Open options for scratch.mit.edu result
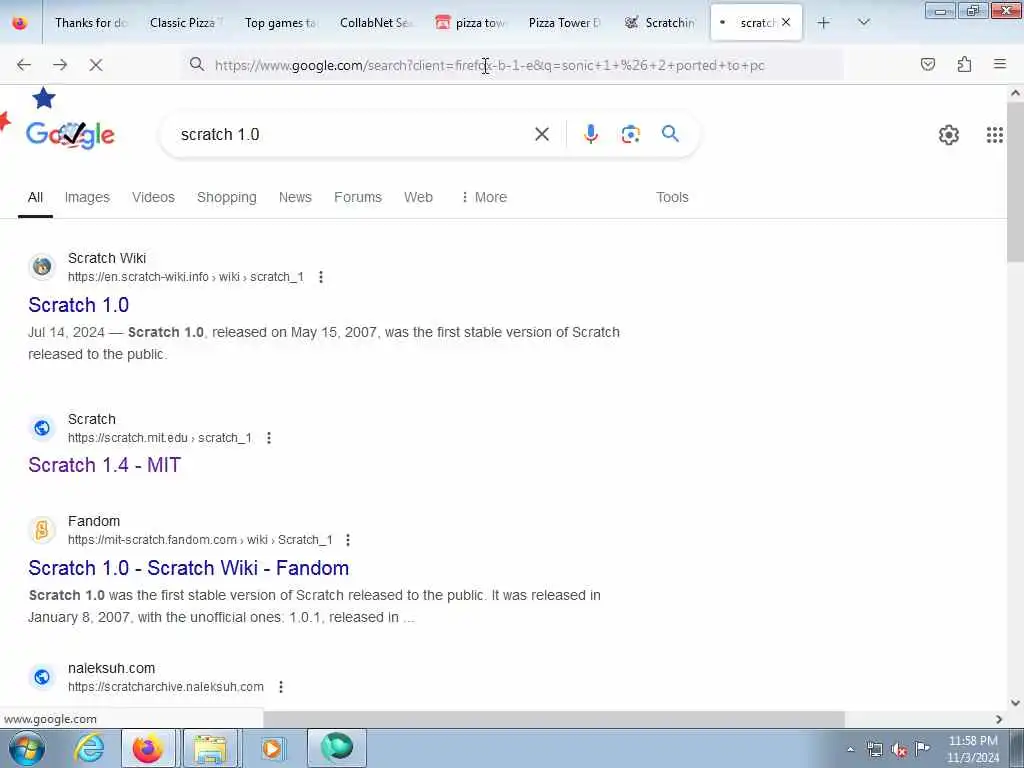This screenshot has width=1024, height=768. click(x=269, y=438)
